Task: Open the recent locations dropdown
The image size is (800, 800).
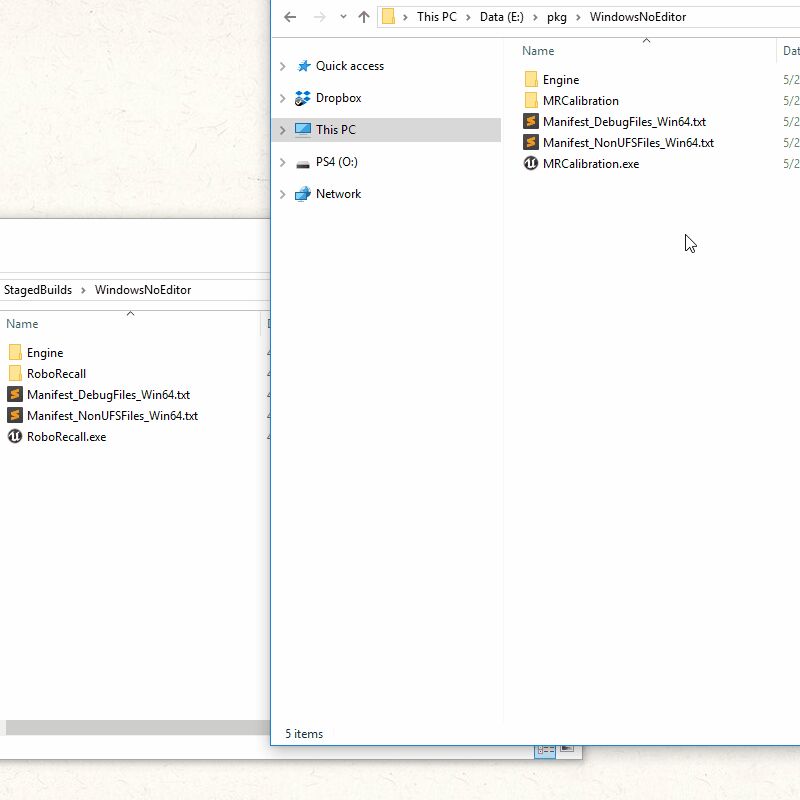Action: (x=343, y=17)
